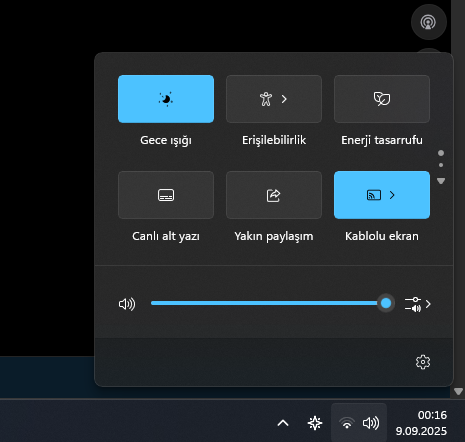Click the Kablolu ekran label text
Image resolution: width=465 pixels, height=442 pixels.
click(x=382, y=236)
